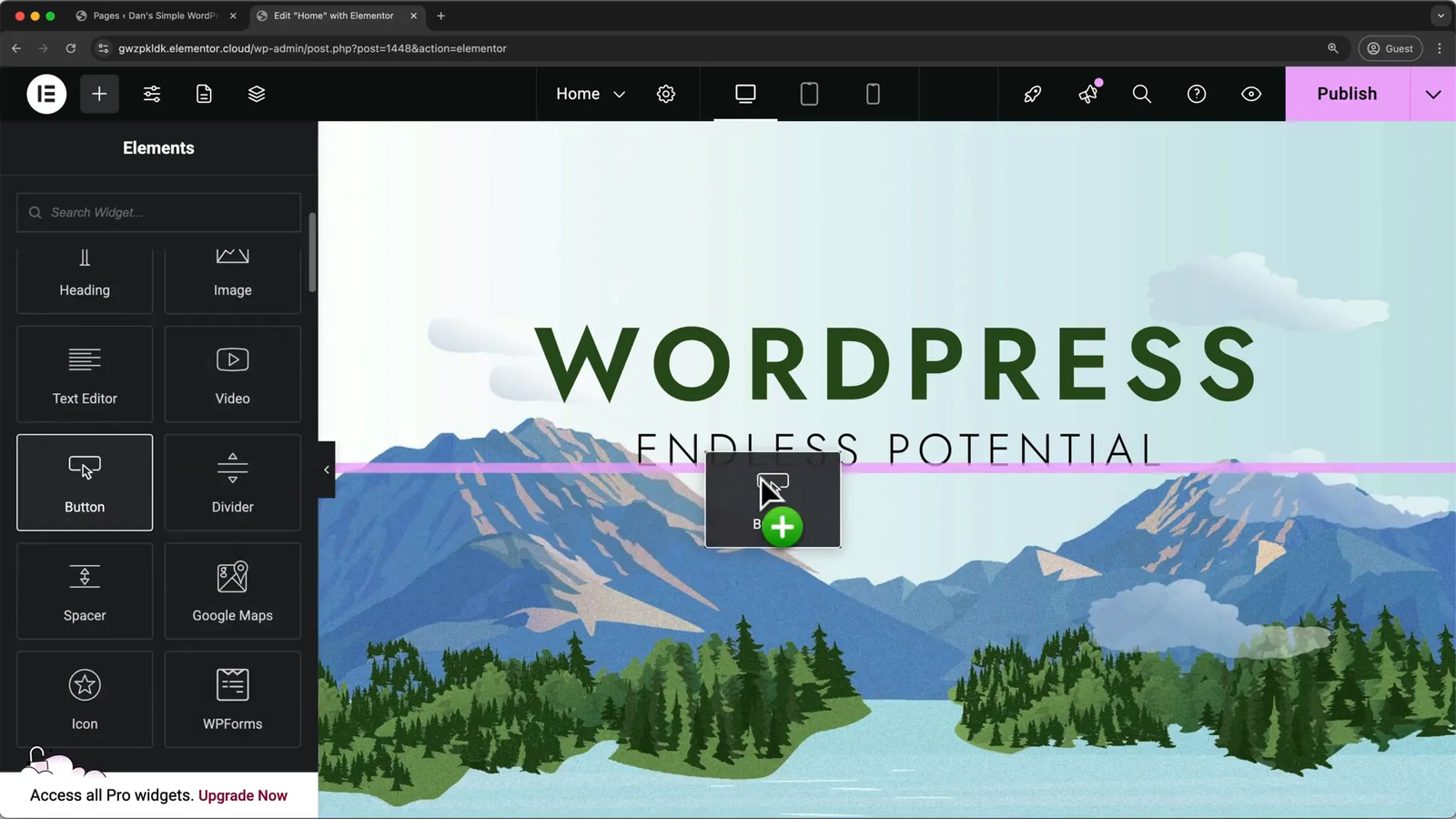Screen dimensions: 1456x819
Task: Select the Text Editor widget
Action: point(85,374)
